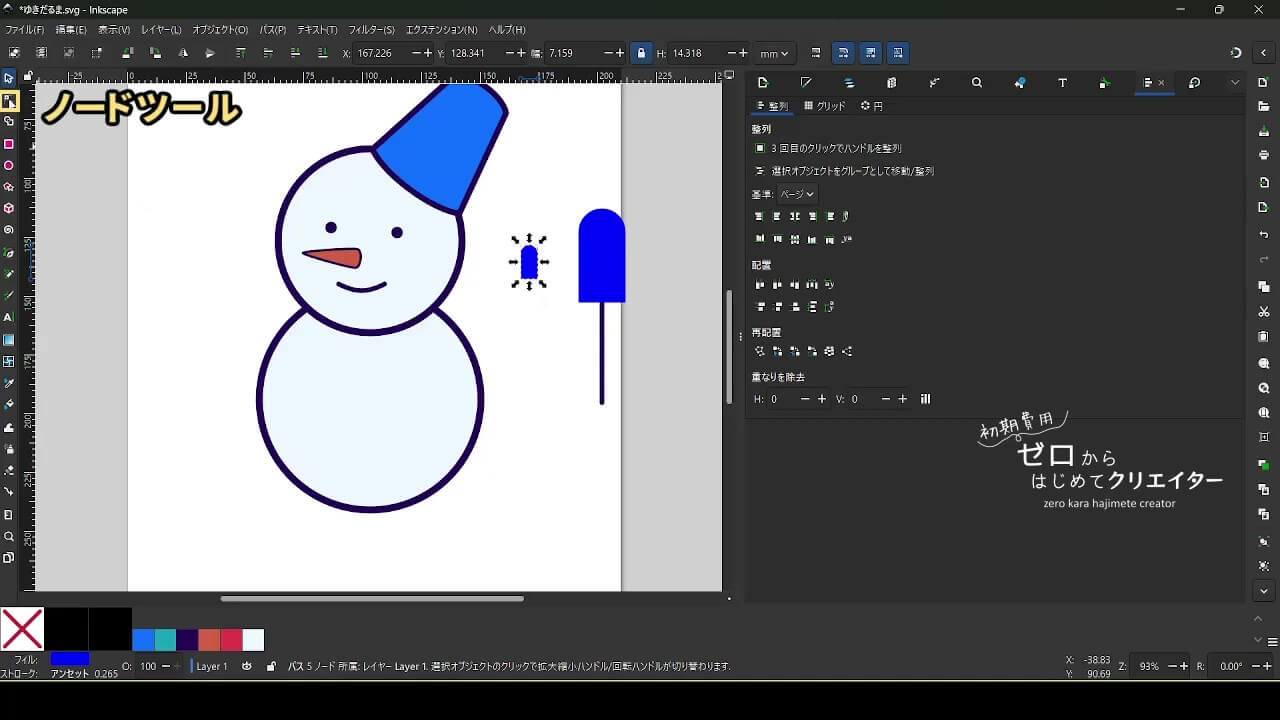This screenshot has height=720, width=1280.
Task: Open the mm units dropdown
Action: (773, 53)
